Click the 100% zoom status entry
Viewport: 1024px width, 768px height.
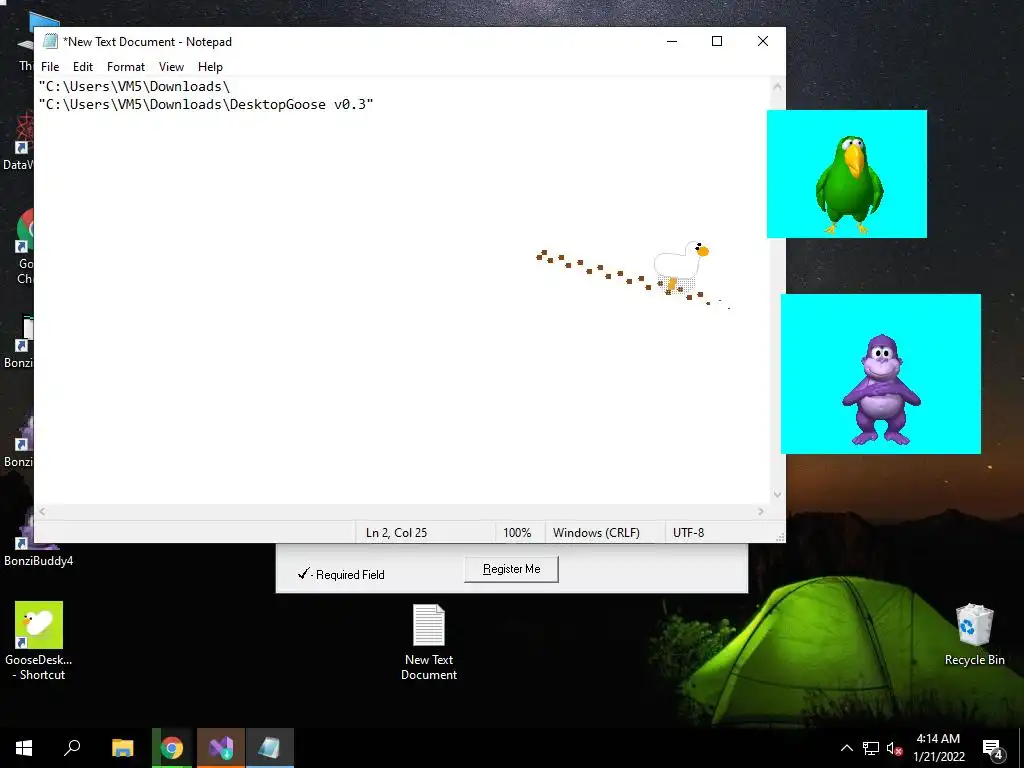(517, 533)
